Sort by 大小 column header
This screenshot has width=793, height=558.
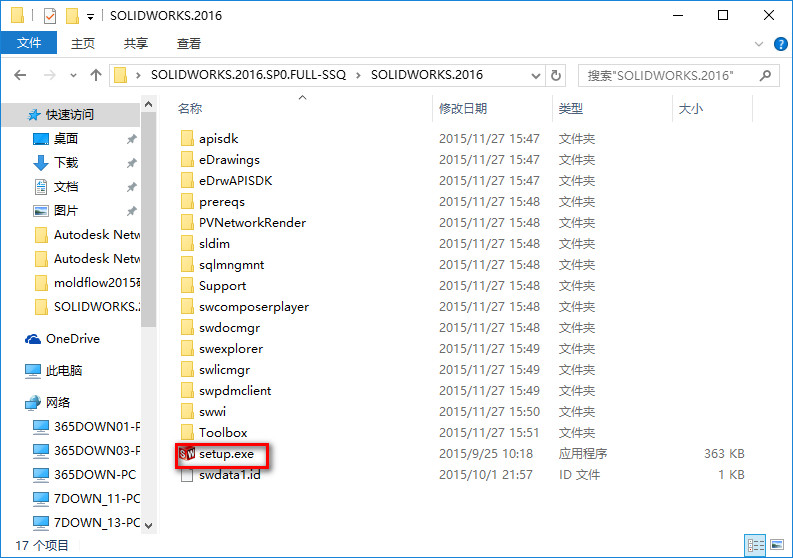point(690,108)
